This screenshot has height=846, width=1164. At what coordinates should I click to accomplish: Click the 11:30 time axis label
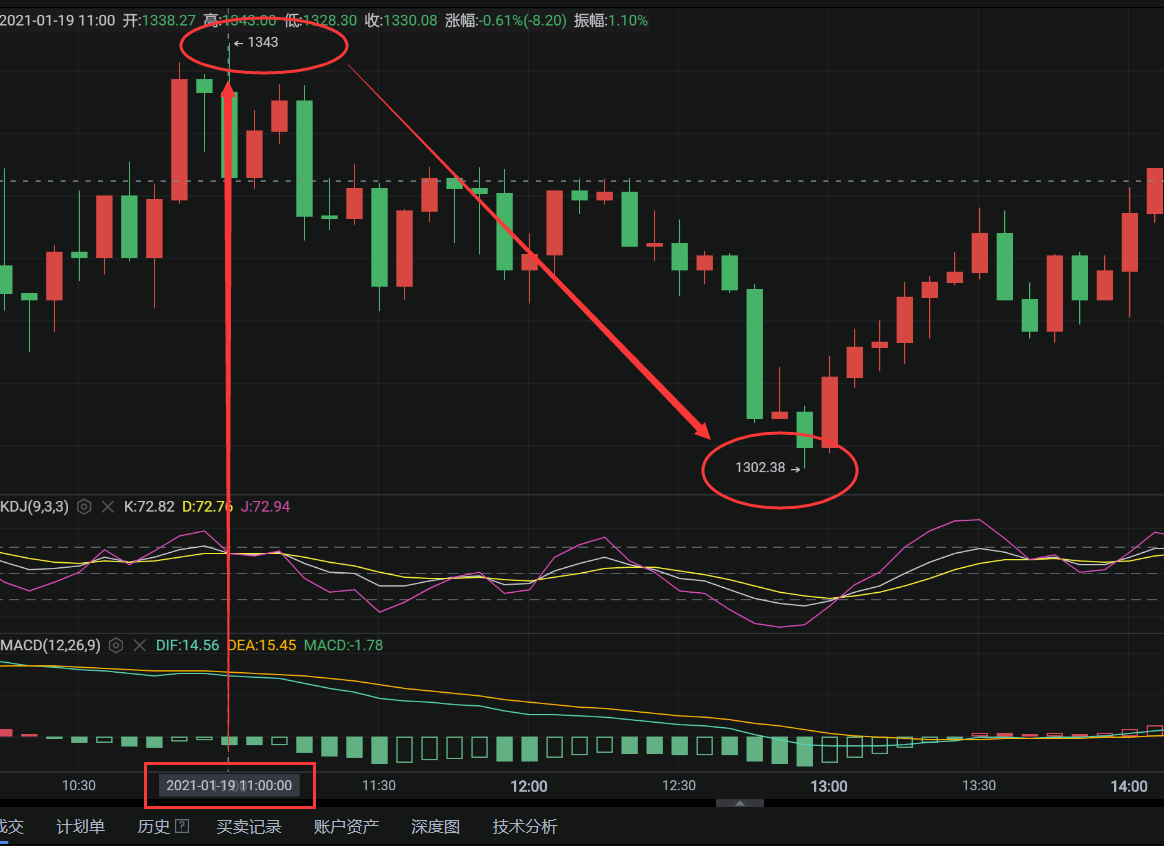379,785
